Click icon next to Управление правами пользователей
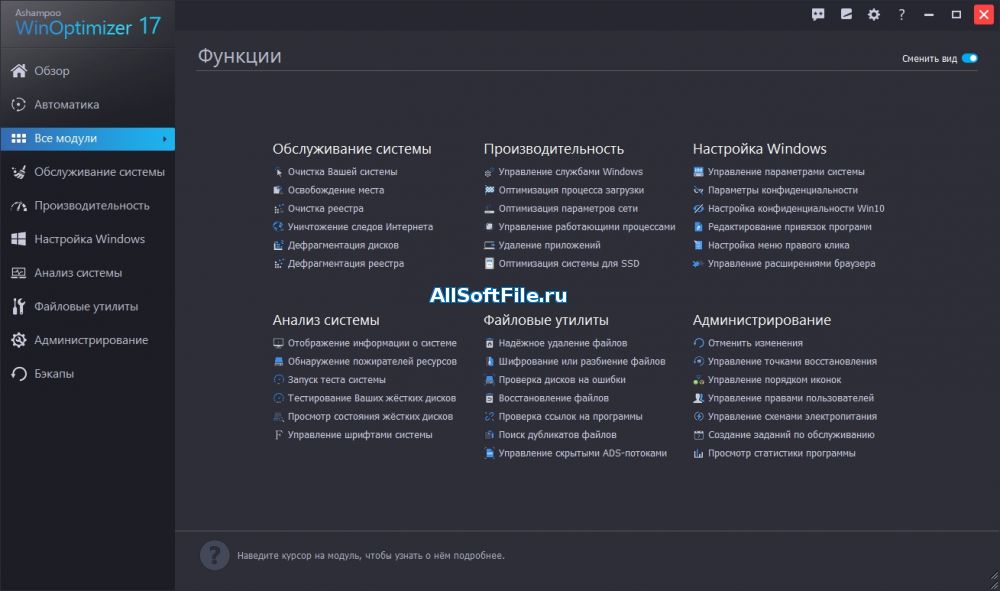Image resolution: width=1000 pixels, height=591 pixels. coord(698,398)
